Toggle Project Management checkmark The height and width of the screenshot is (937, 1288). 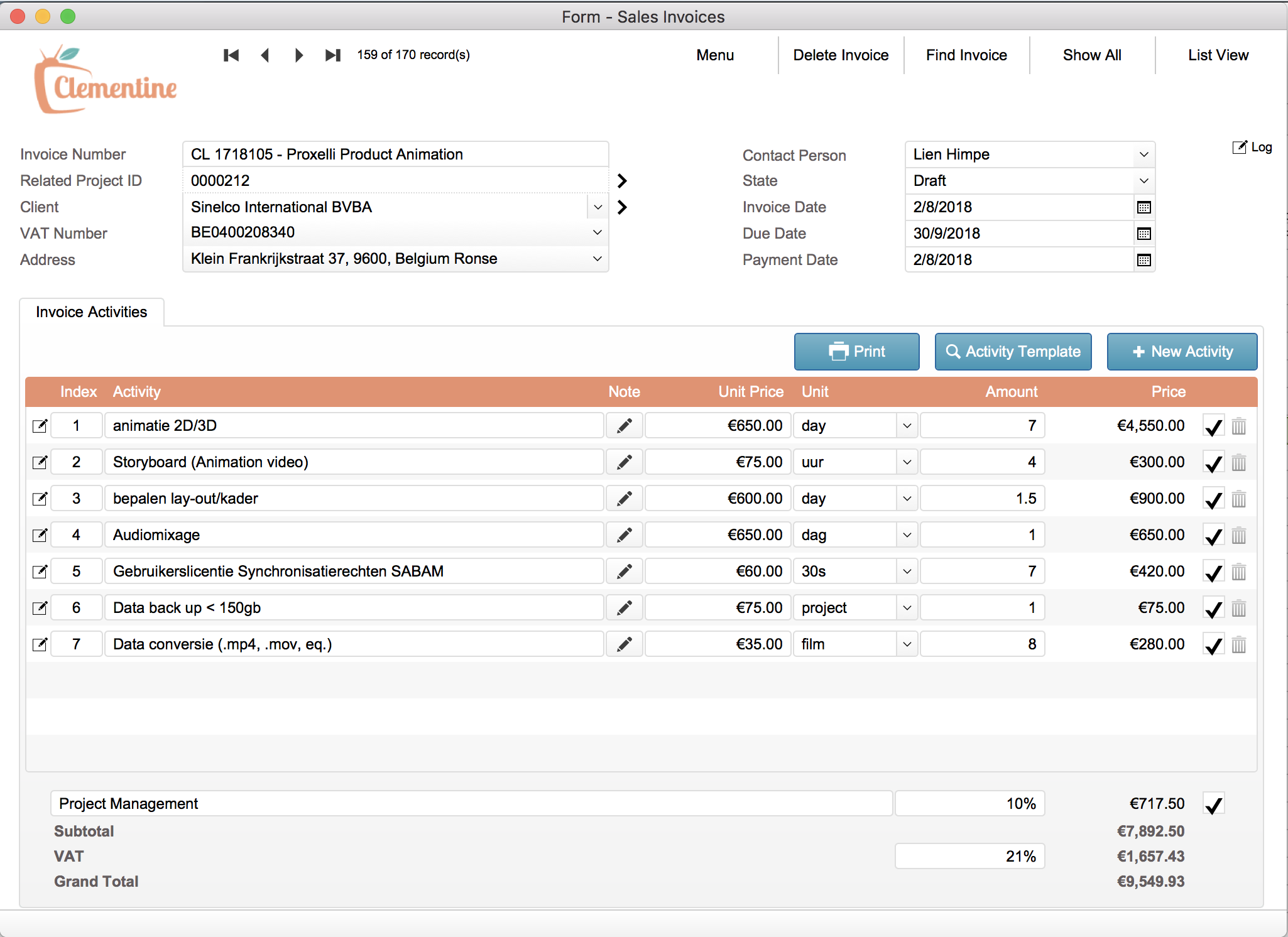coord(1214,804)
